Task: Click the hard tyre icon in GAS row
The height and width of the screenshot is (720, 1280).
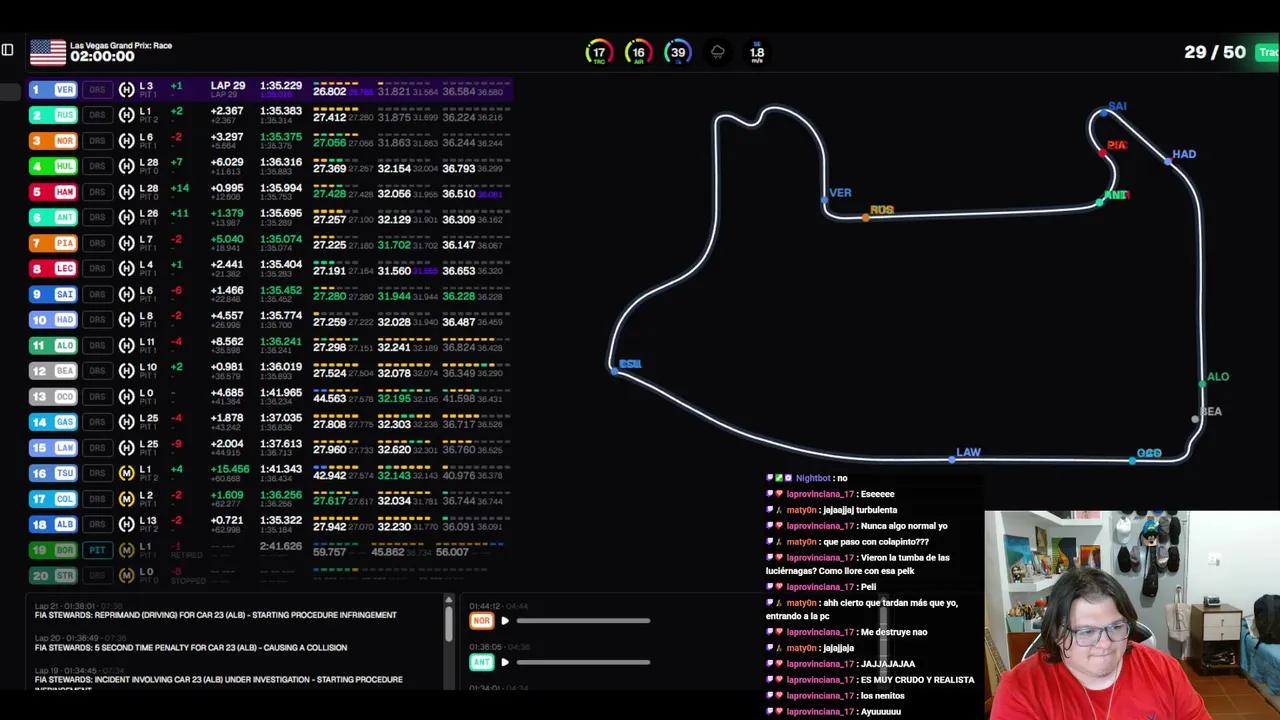Action: tap(126, 422)
